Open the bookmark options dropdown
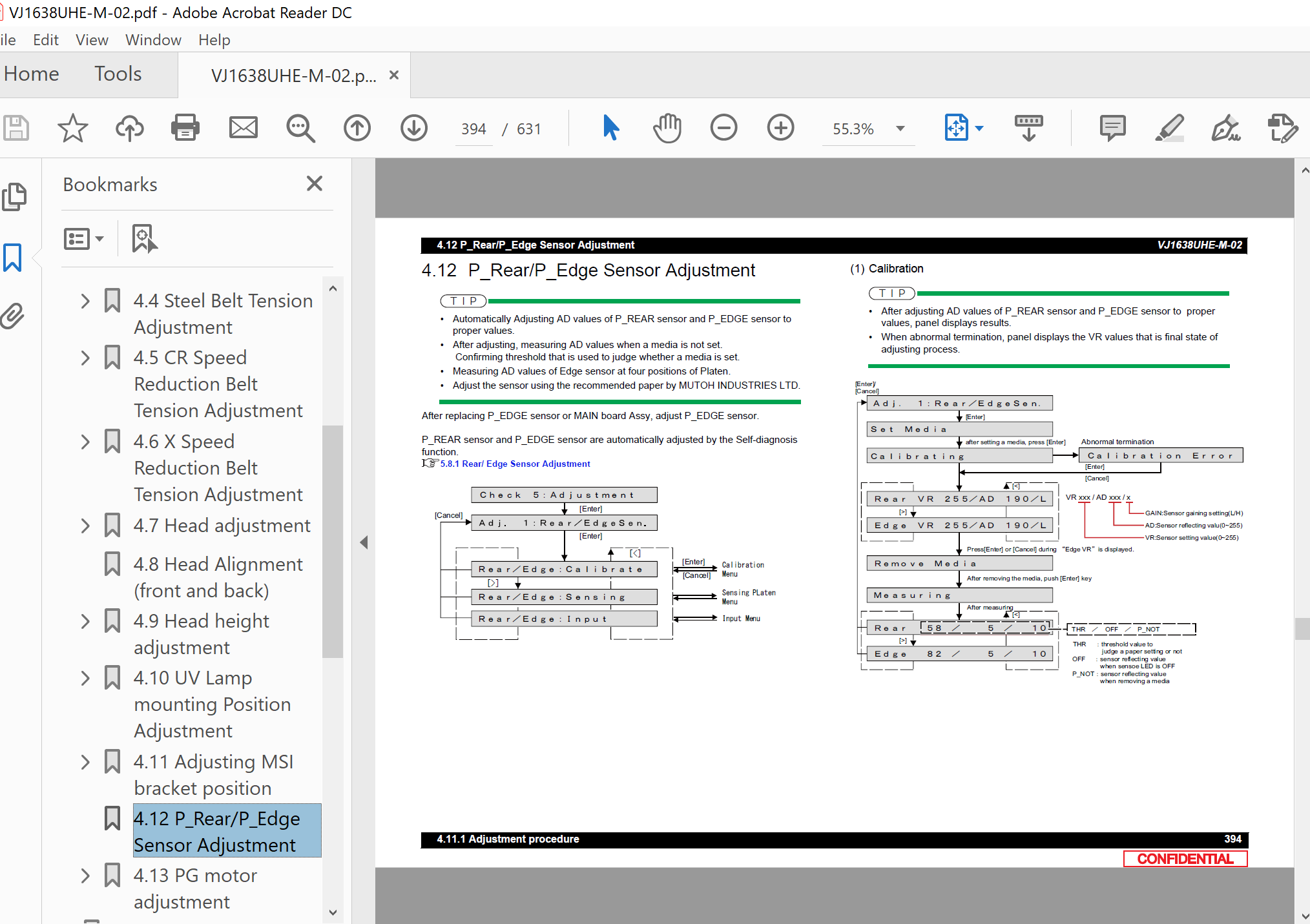 point(84,239)
